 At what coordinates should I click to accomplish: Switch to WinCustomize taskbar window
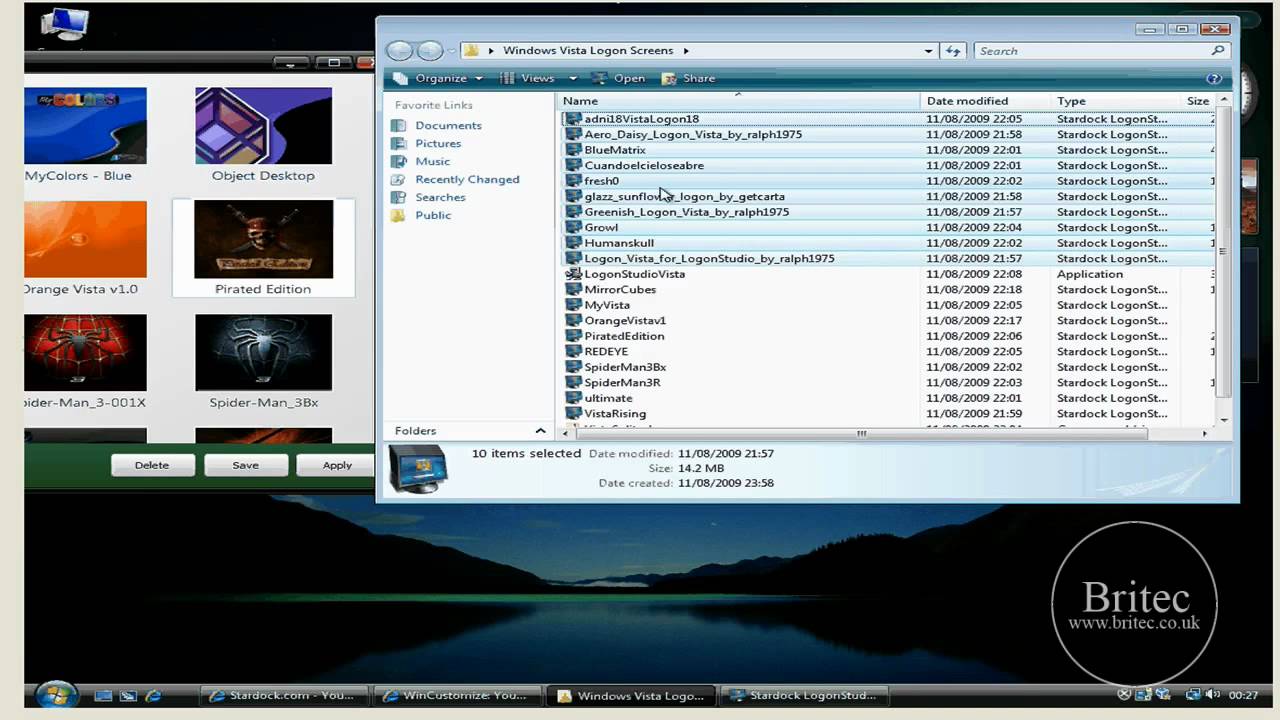457,696
